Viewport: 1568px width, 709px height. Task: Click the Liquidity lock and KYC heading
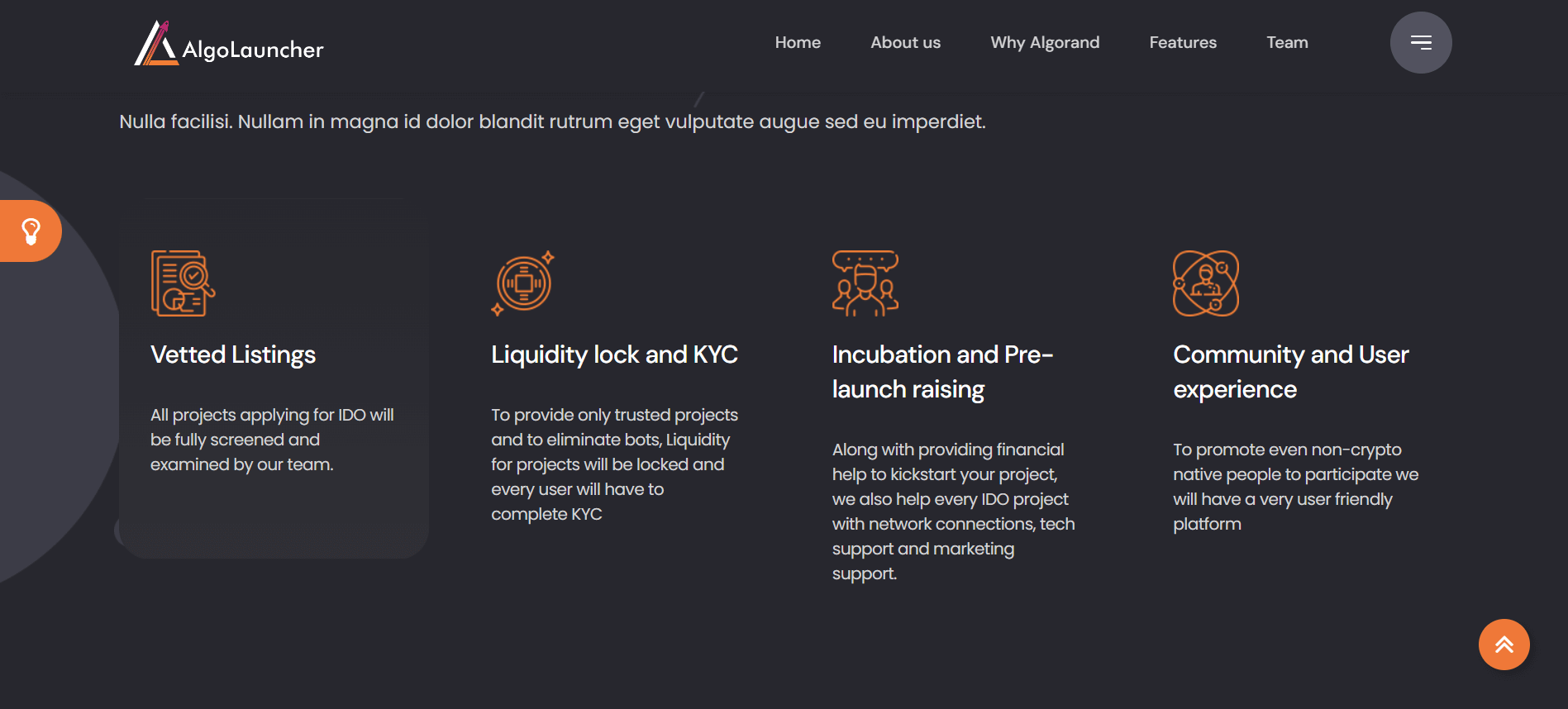[x=614, y=354]
